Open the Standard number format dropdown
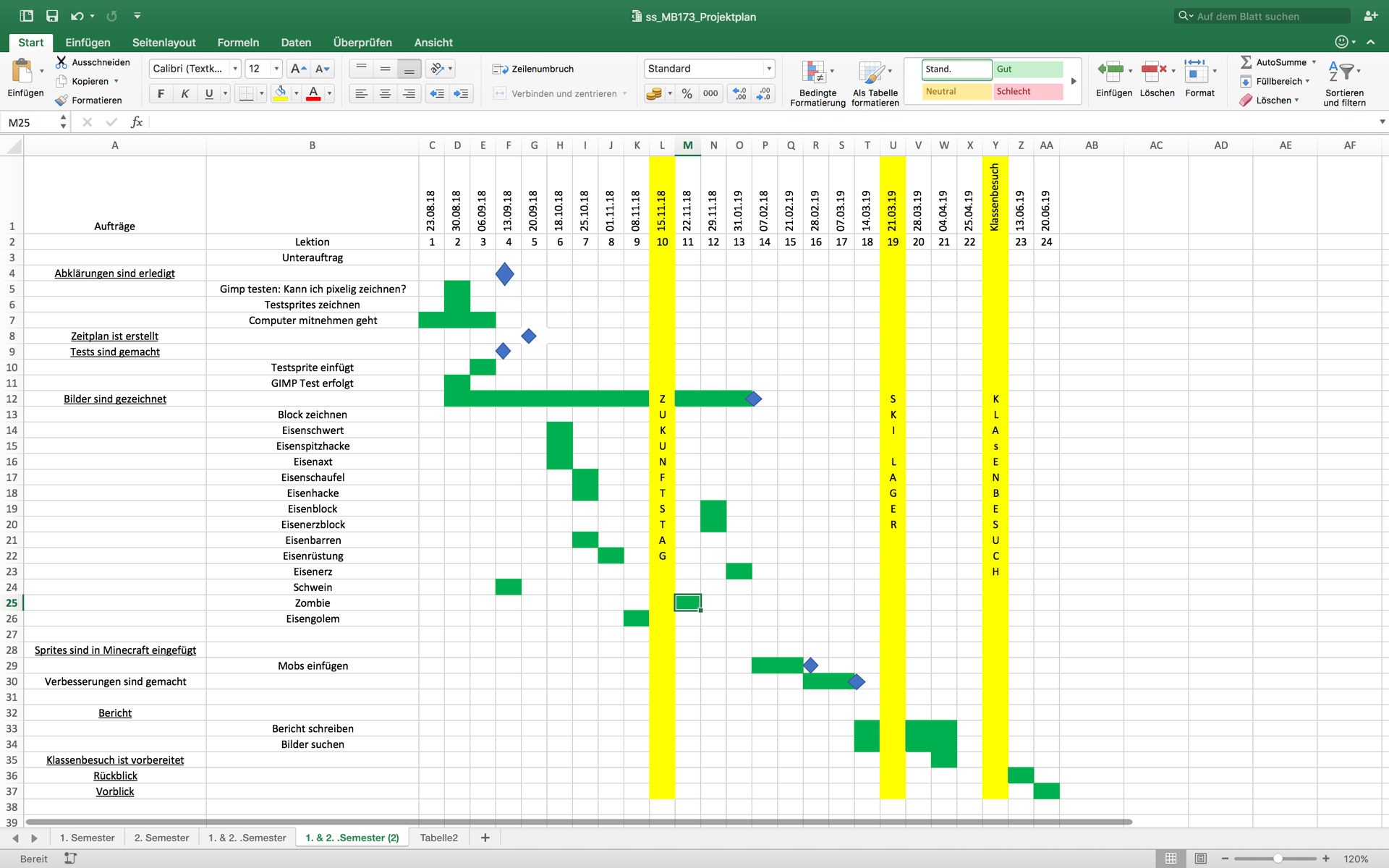 click(x=769, y=69)
